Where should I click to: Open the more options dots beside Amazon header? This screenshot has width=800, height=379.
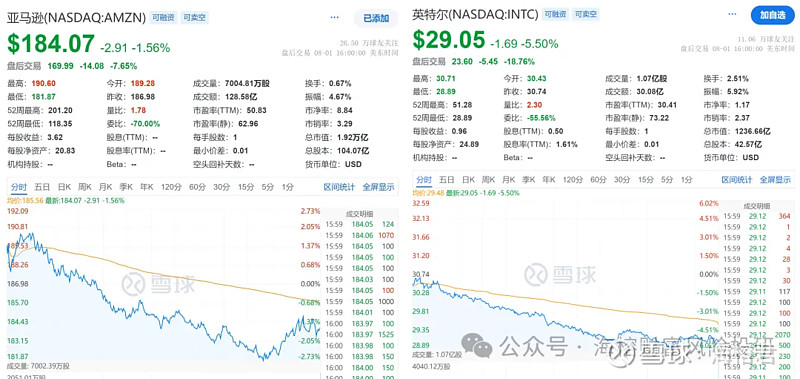334,17
